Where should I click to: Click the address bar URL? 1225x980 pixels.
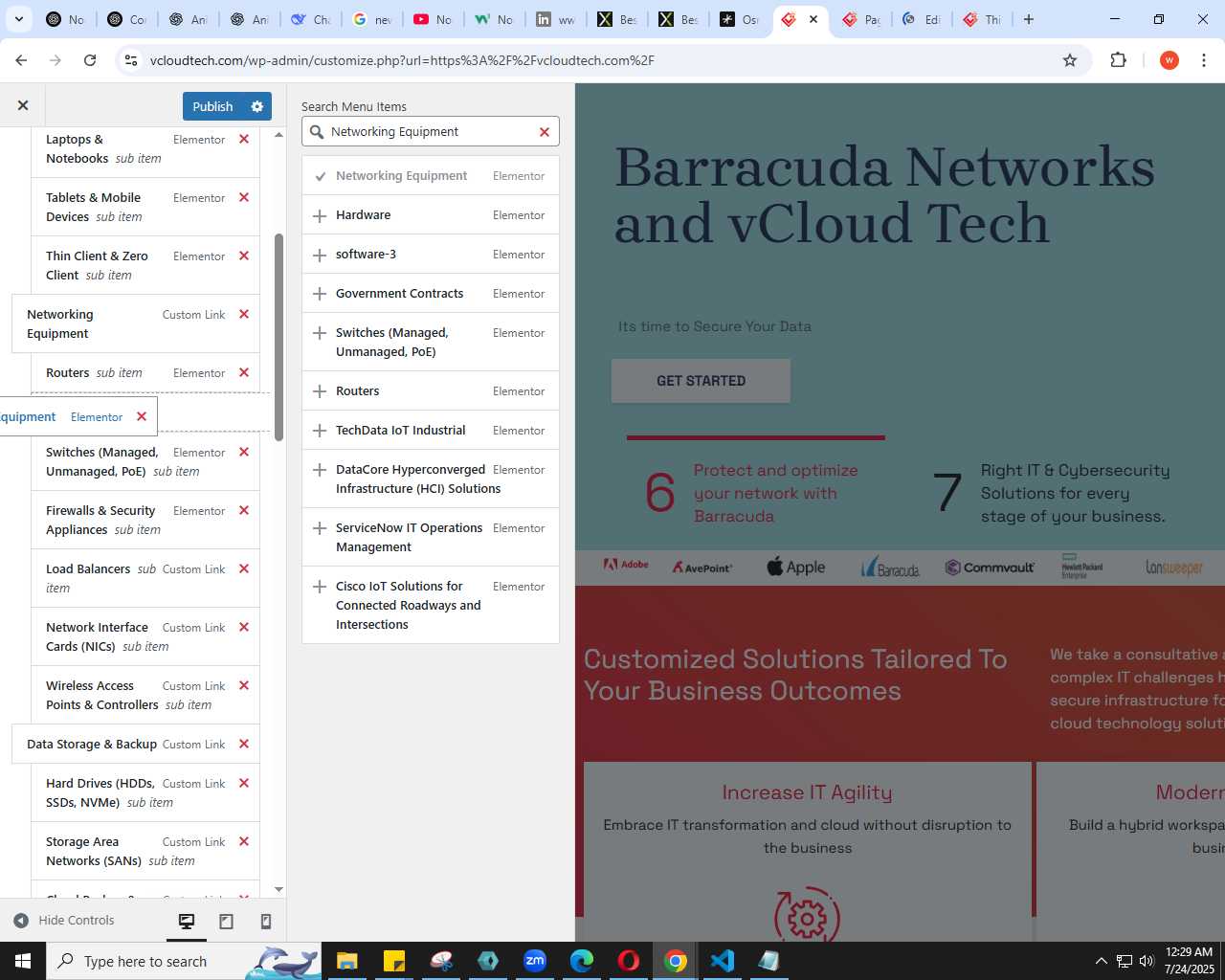pyautogui.click(x=402, y=60)
